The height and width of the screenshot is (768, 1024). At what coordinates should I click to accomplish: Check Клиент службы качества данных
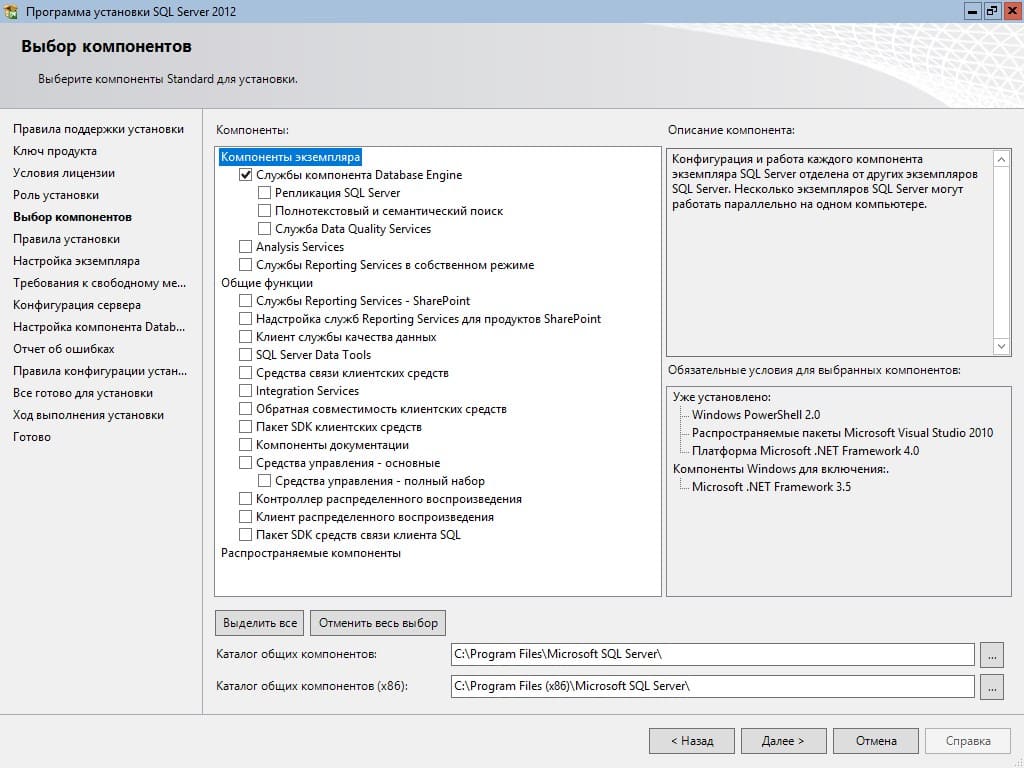click(246, 336)
